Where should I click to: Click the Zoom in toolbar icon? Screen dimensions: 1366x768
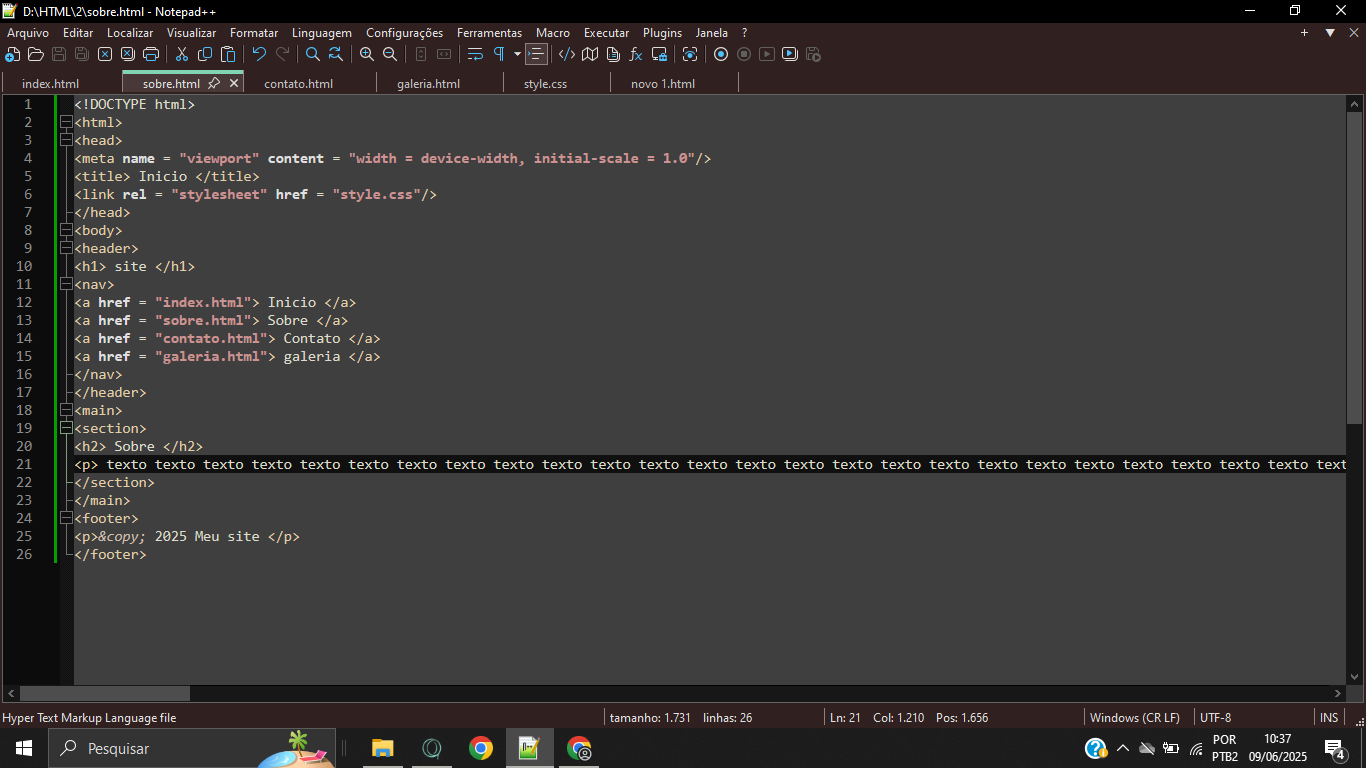[x=367, y=54]
